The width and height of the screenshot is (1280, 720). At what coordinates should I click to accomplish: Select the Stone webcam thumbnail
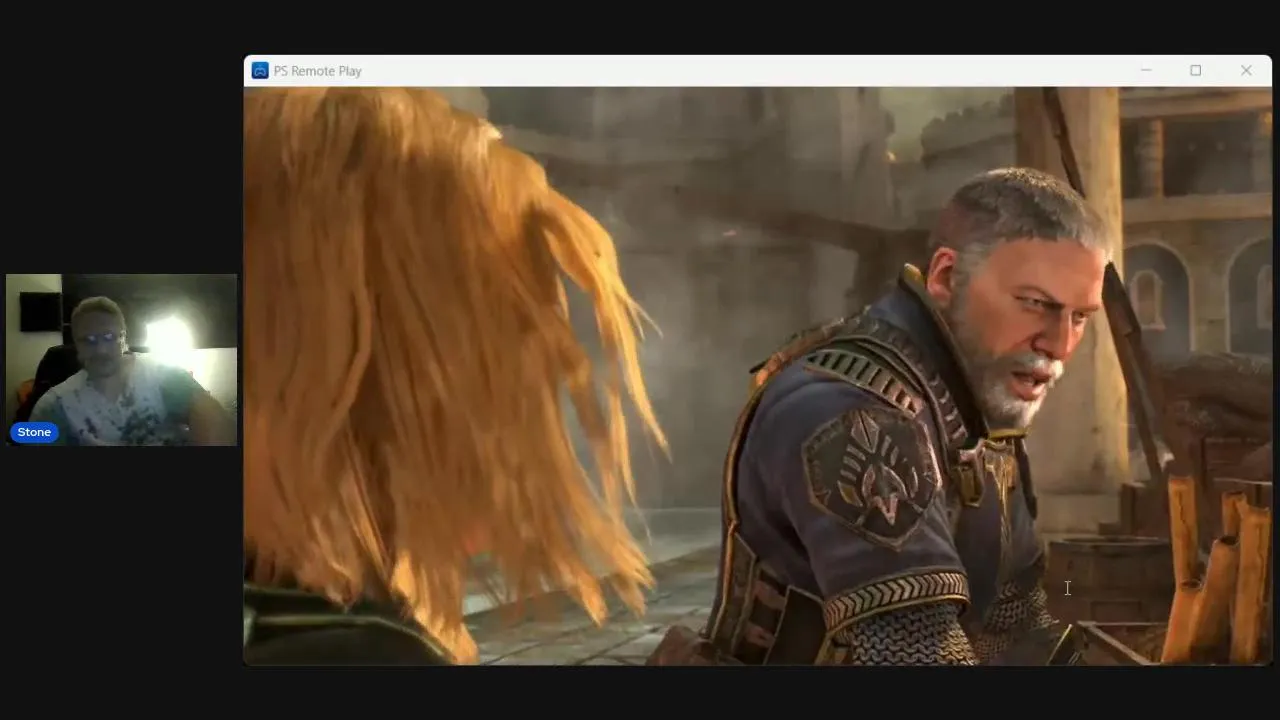click(x=121, y=360)
